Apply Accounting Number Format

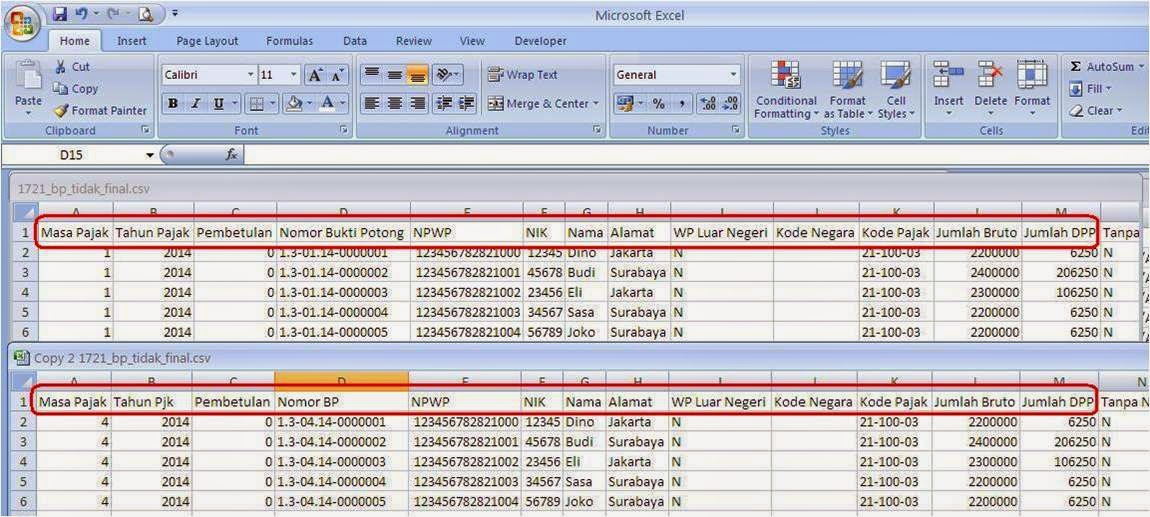(x=624, y=104)
